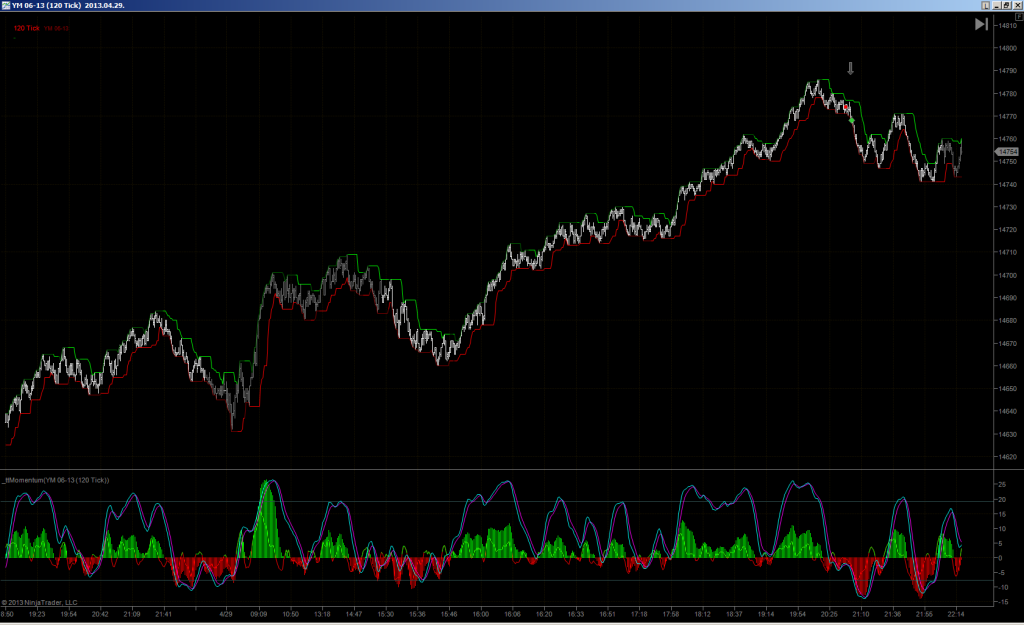The height and width of the screenshot is (625, 1024).
Task: Click the '13:18' time axis label
Action: [x=322, y=614]
